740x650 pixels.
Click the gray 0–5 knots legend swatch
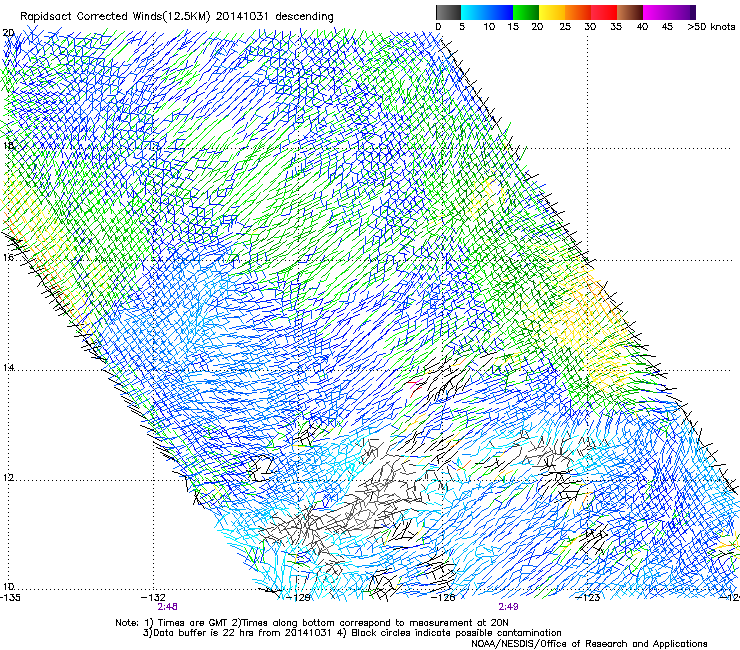[x=448, y=12]
